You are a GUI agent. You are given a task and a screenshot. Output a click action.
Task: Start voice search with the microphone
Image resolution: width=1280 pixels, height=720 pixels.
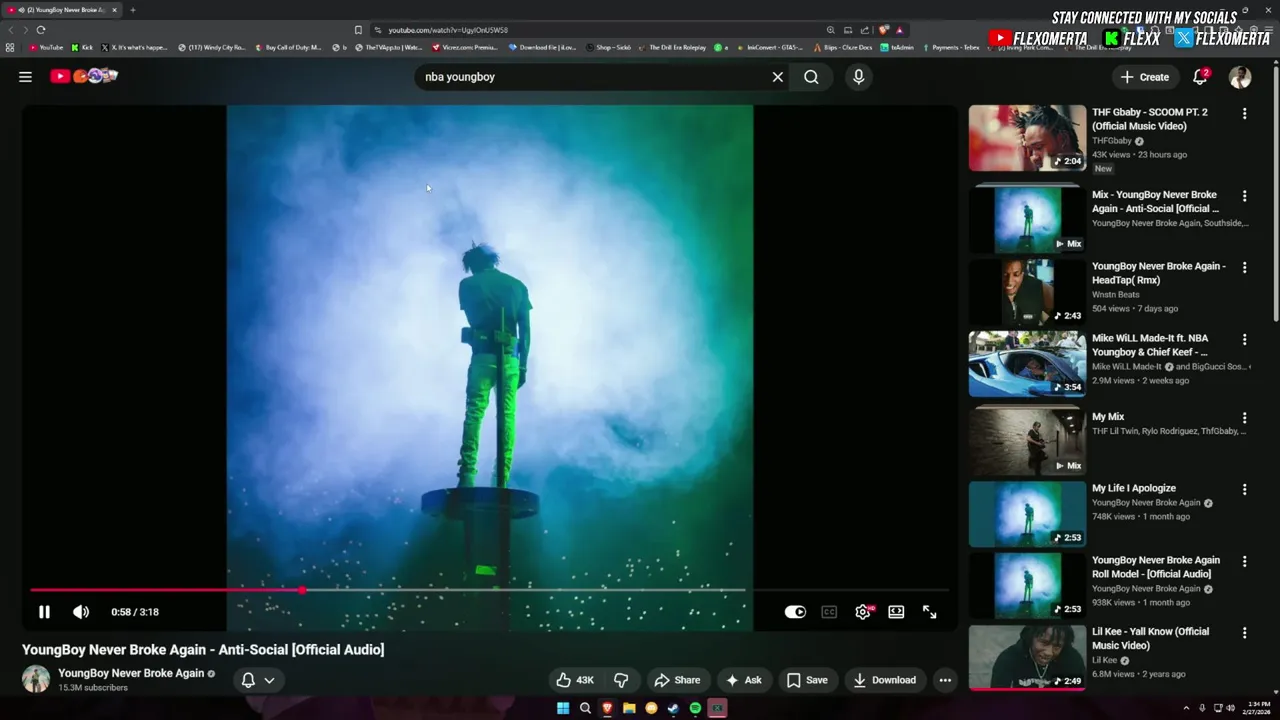[858, 77]
